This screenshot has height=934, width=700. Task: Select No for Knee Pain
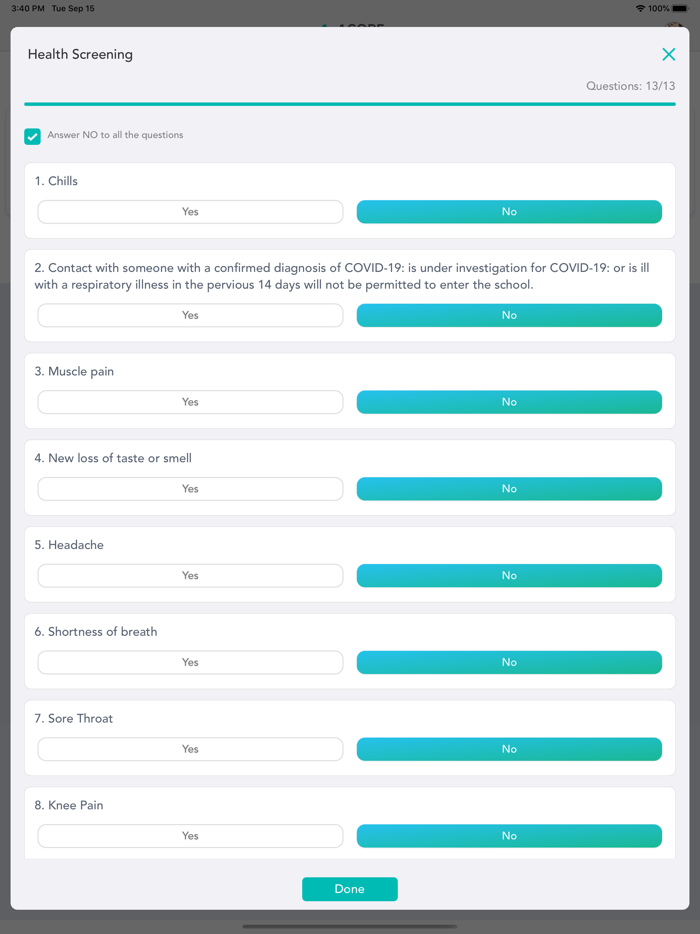(x=509, y=835)
